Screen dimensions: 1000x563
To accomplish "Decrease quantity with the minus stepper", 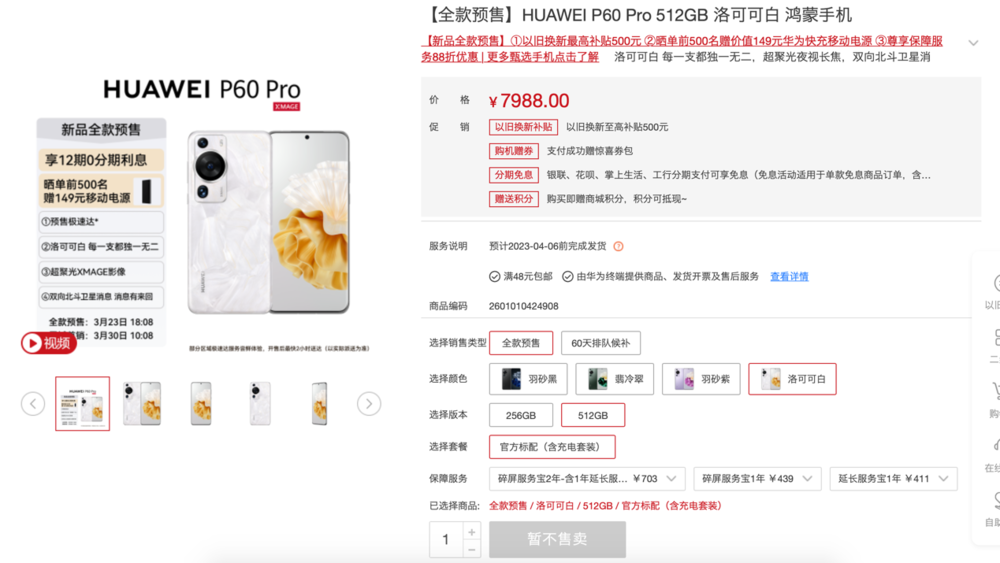I will 472,549.
